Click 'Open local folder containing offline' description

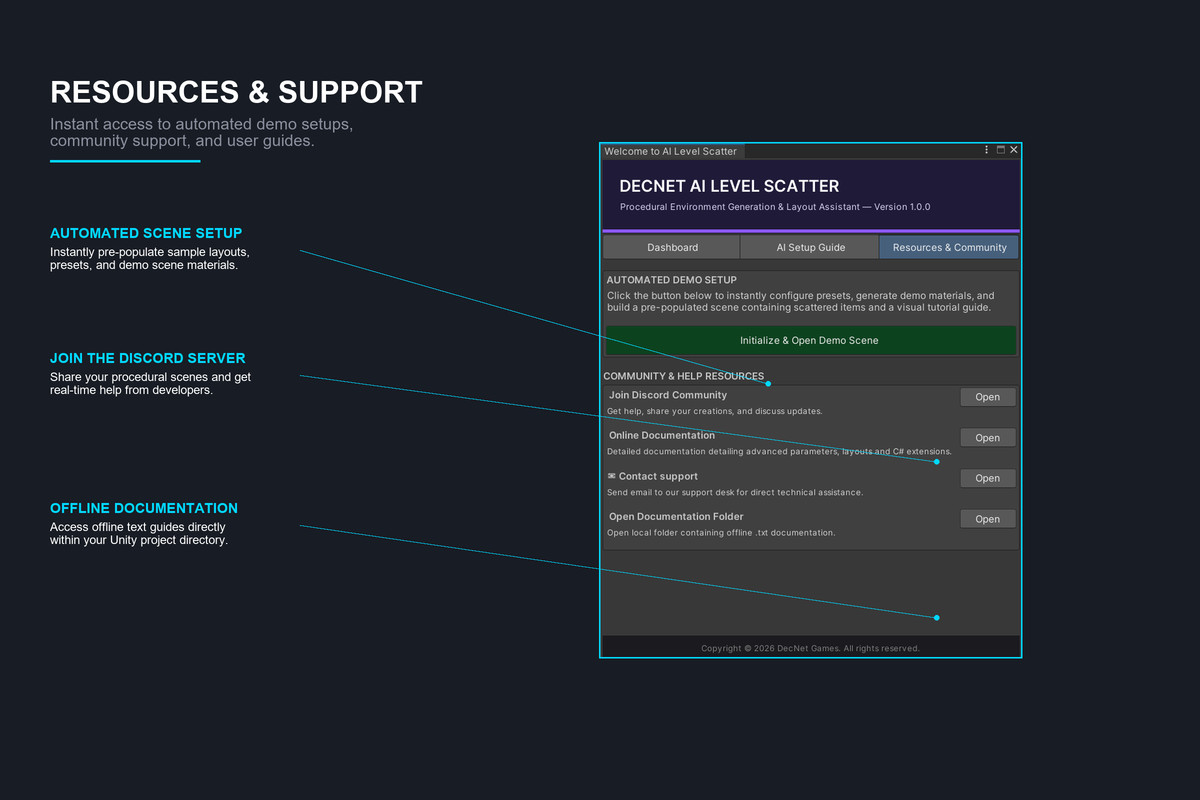tap(721, 532)
